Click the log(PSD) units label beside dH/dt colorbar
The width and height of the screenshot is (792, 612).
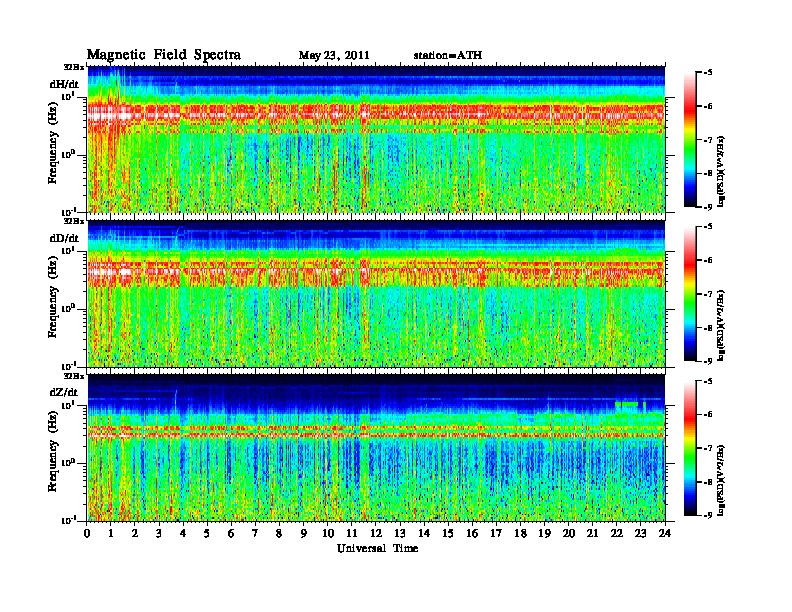(x=722, y=171)
